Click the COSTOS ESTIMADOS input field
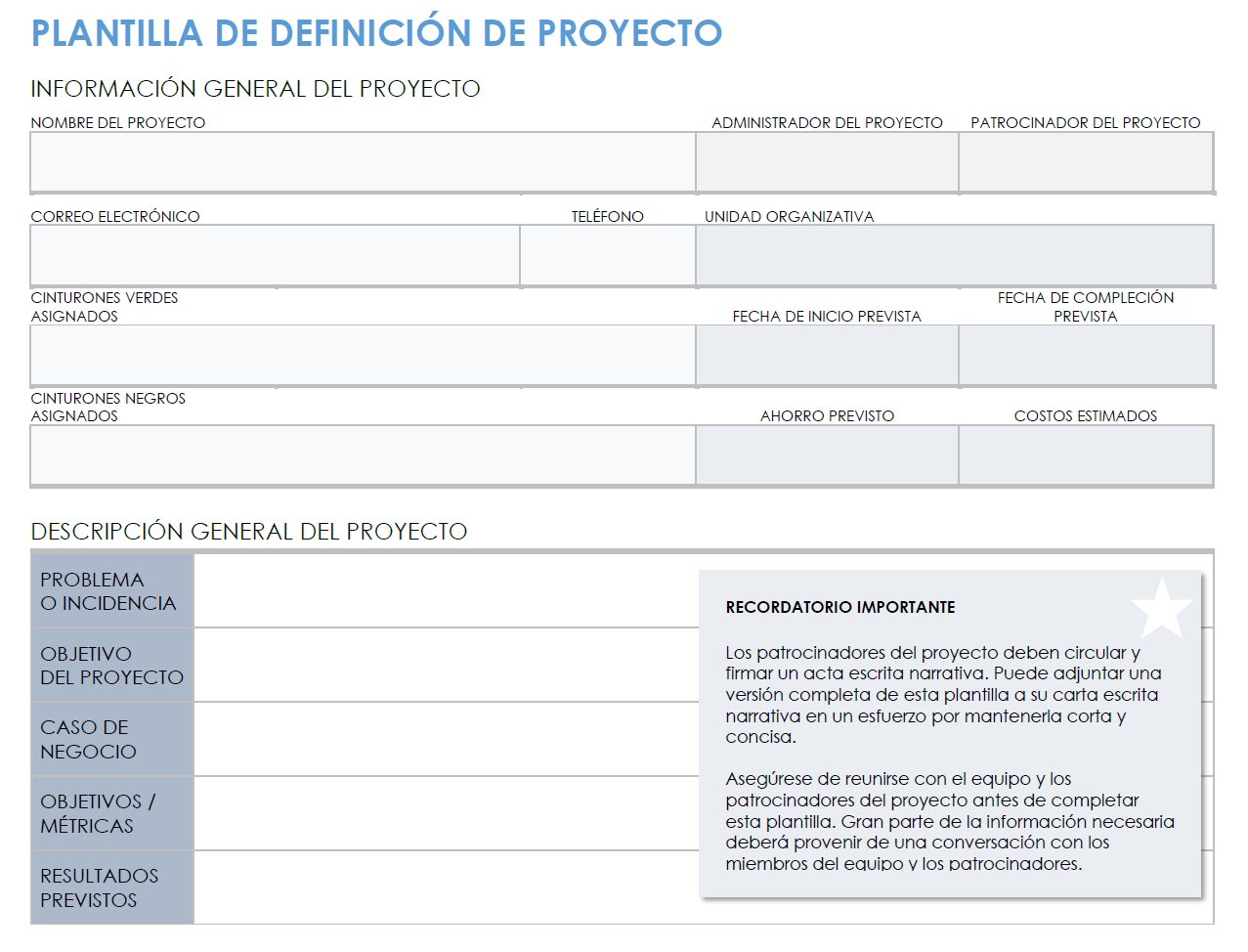Image resolution: width=1248 pixels, height=952 pixels. tap(1085, 454)
